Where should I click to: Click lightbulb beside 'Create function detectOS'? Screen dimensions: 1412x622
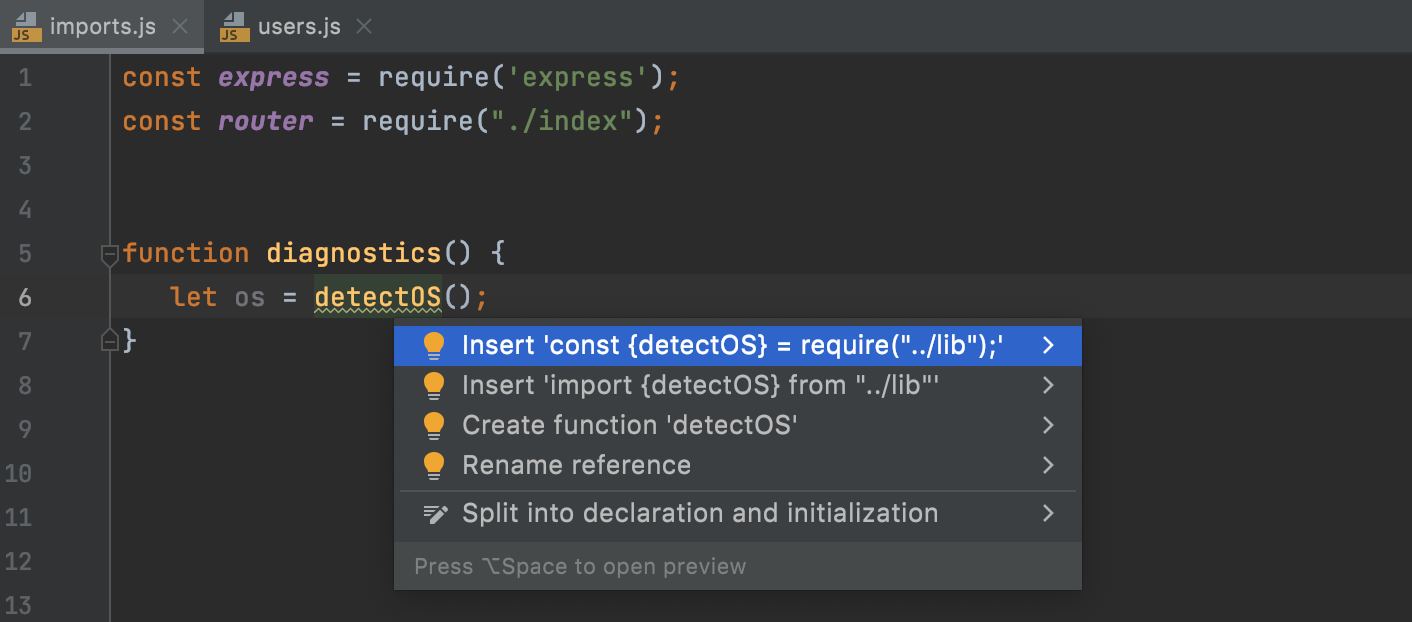pyautogui.click(x=434, y=425)
